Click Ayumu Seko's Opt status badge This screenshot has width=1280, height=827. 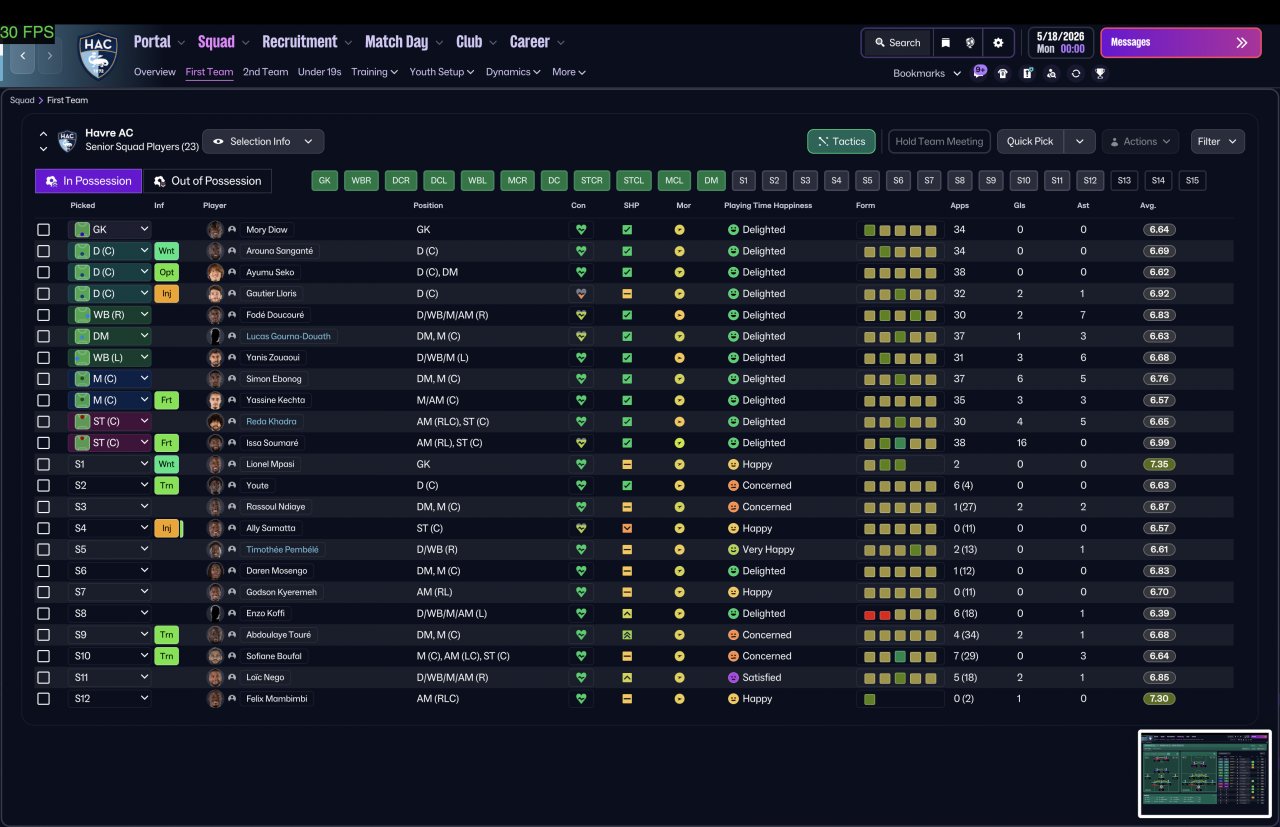tap(167, 272)
